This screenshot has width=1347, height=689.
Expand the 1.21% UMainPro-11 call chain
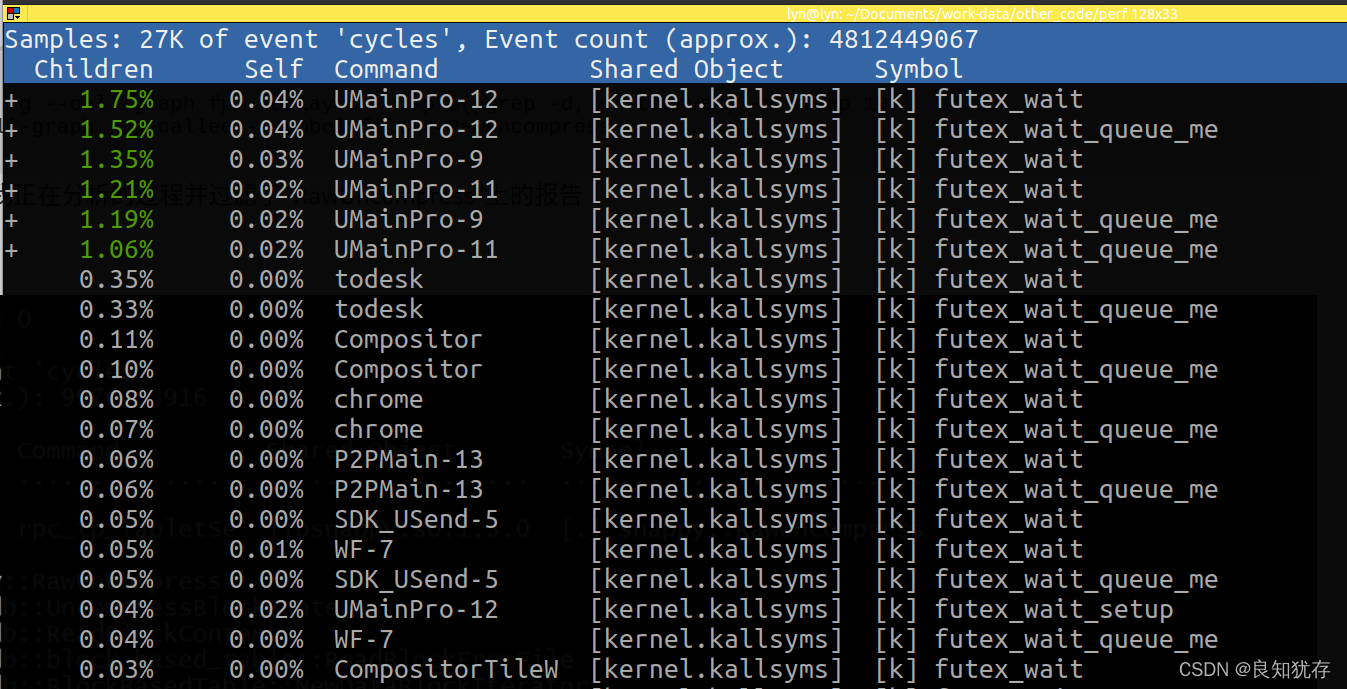[11, 190]
